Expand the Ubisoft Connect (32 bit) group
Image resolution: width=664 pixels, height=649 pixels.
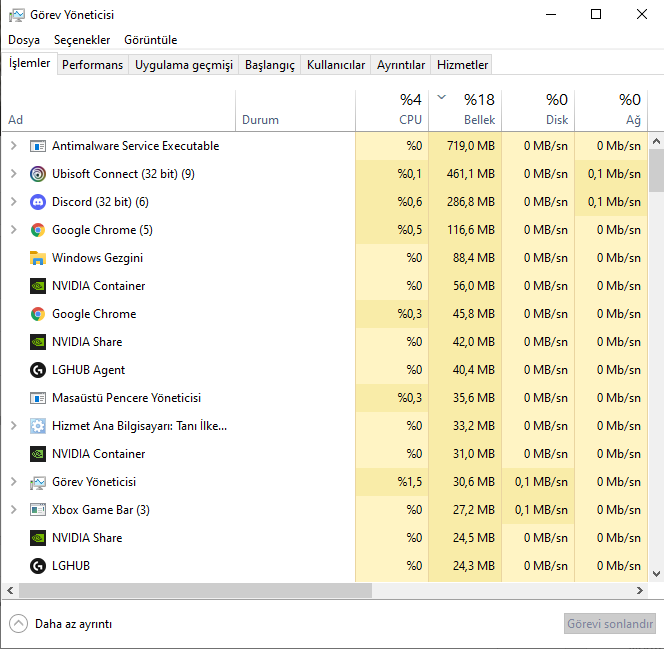coord(14,174)
